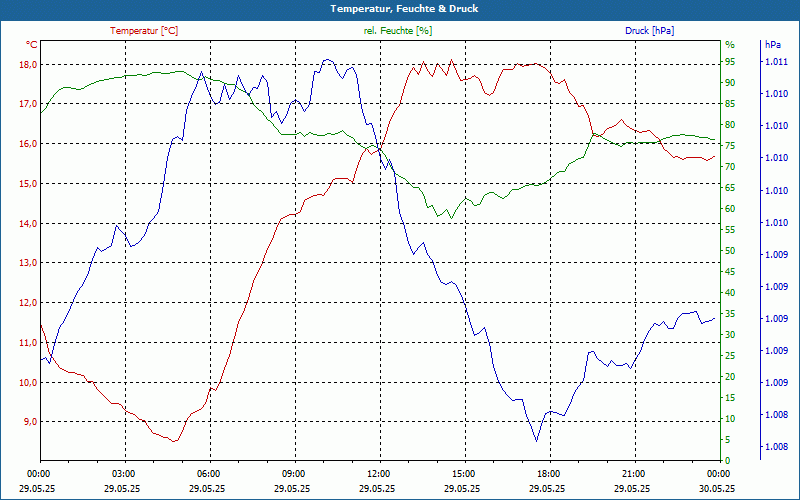The width and height of the screenshot is (800, 500).
Task: Click the '°C' unit label on temperature axis
Action: point(32,45)
